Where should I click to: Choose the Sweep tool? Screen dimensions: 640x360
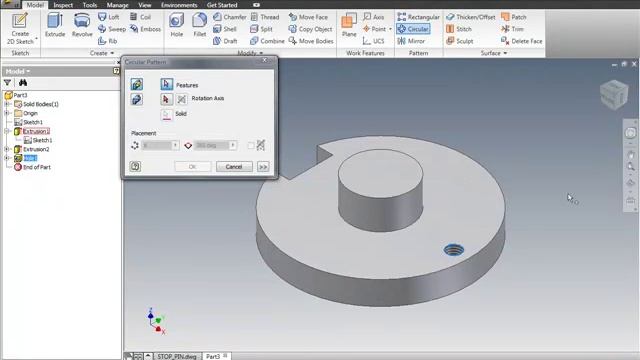(111, 29)
